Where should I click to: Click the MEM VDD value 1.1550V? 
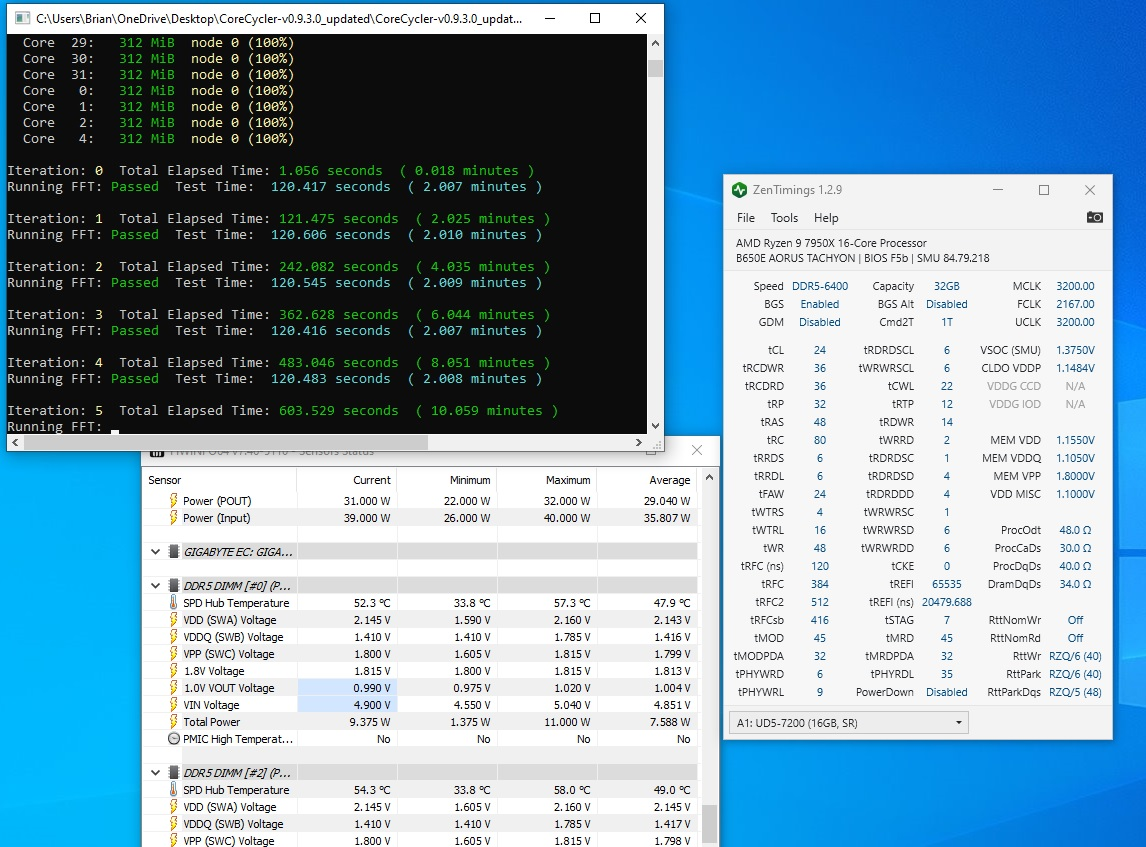click(1075, 440)
